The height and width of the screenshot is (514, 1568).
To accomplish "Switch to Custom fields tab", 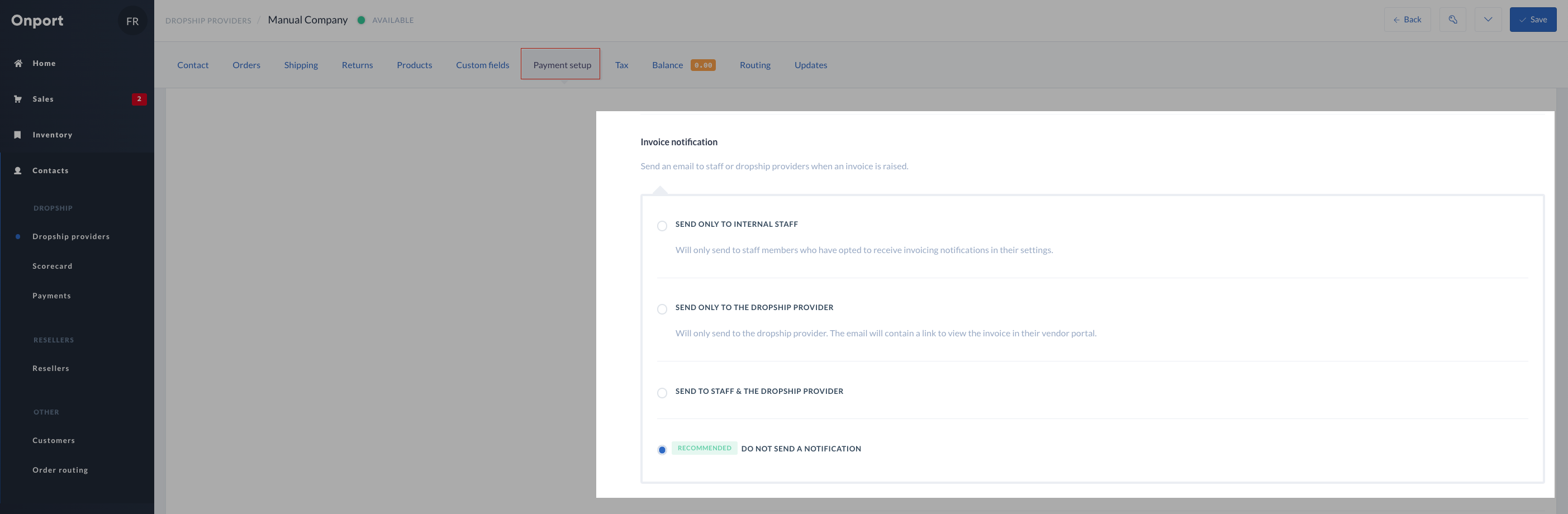I will (483, 65).
